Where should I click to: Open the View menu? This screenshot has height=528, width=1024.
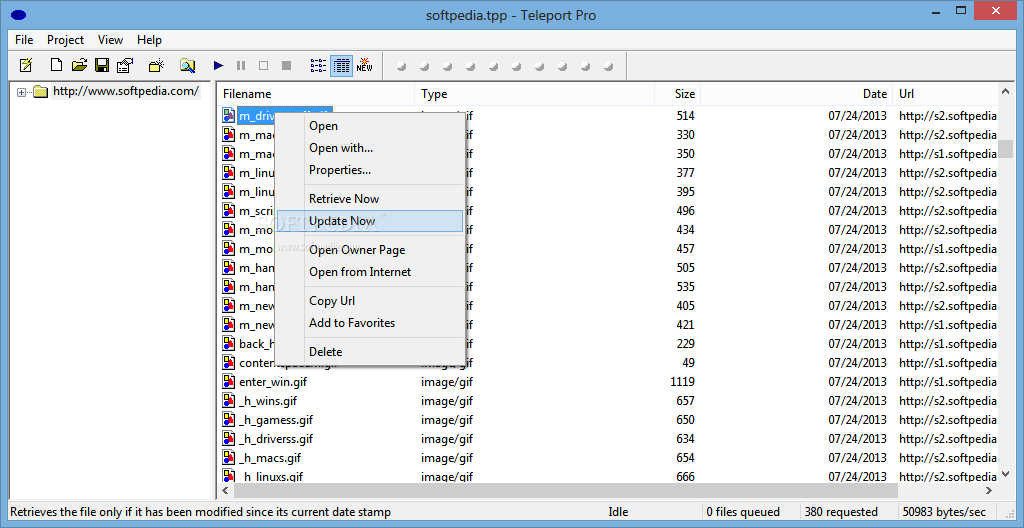click(110, 40)
